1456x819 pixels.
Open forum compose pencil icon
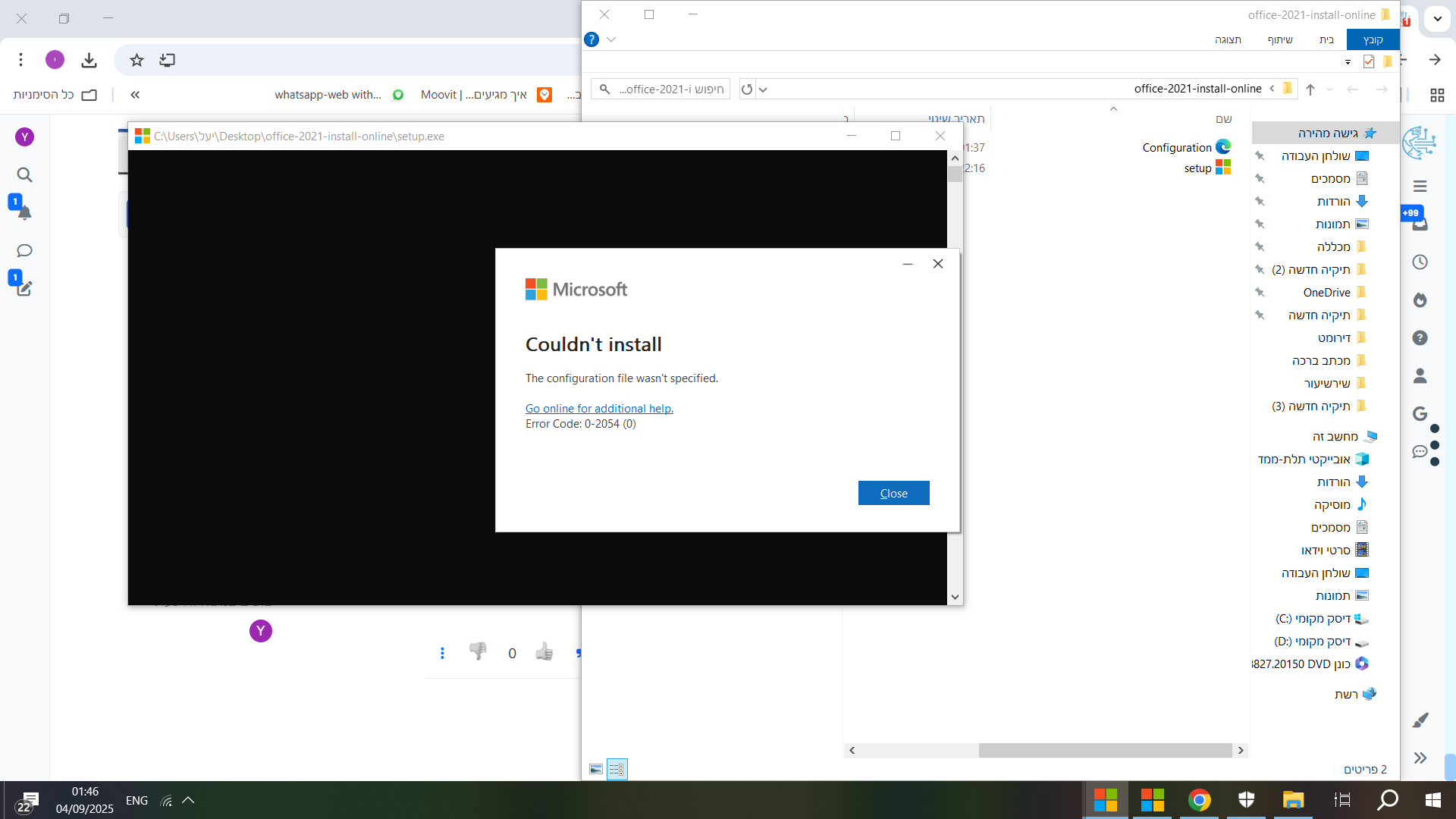[24, 288]
